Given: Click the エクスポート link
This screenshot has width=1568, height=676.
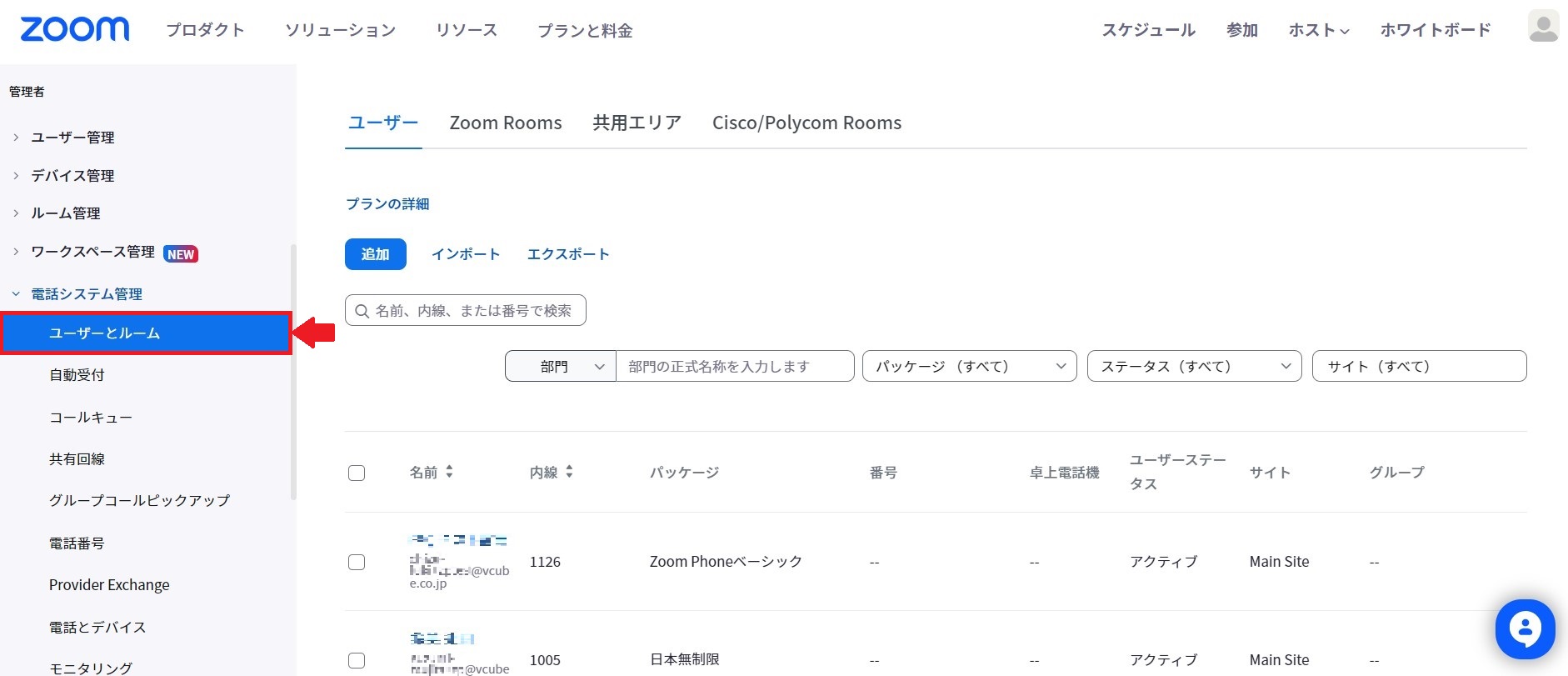Looking at the screenshot, I should click(568, 254).
